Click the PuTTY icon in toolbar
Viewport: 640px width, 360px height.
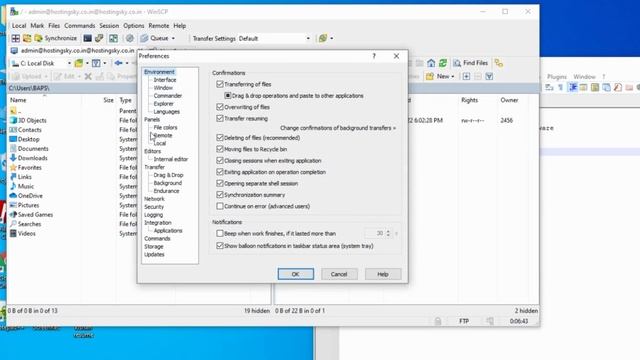[x=99, y=38]
